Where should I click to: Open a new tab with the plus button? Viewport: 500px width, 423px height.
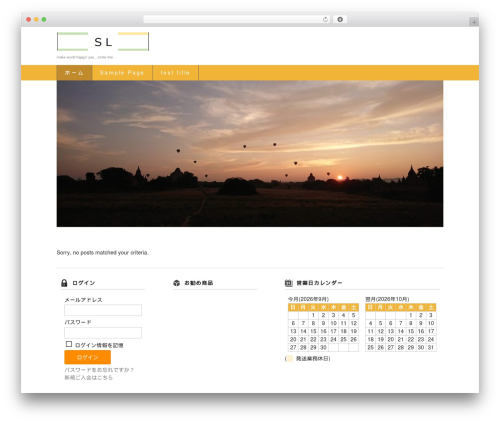474,22
